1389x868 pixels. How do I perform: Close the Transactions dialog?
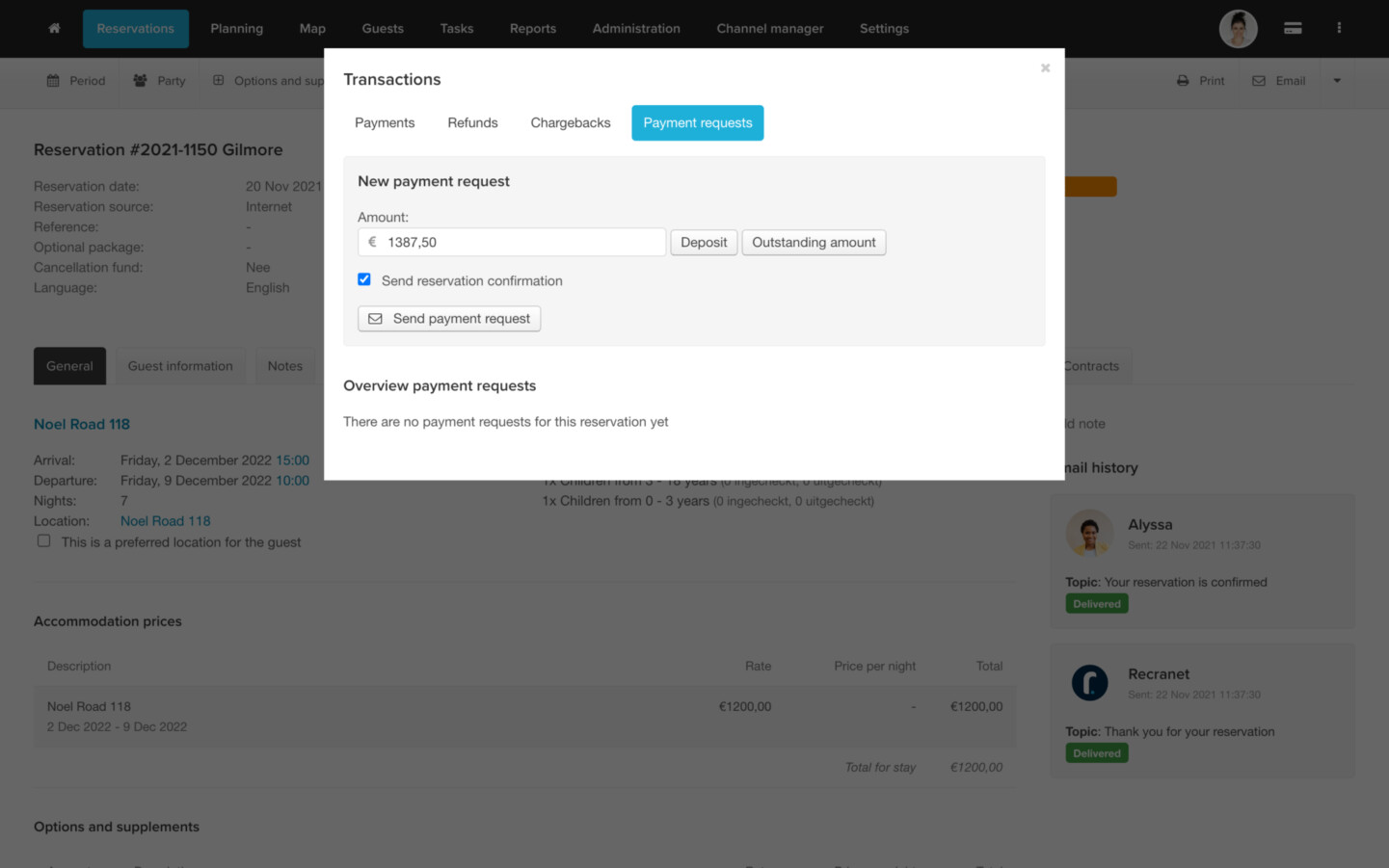coord(1045,68)
